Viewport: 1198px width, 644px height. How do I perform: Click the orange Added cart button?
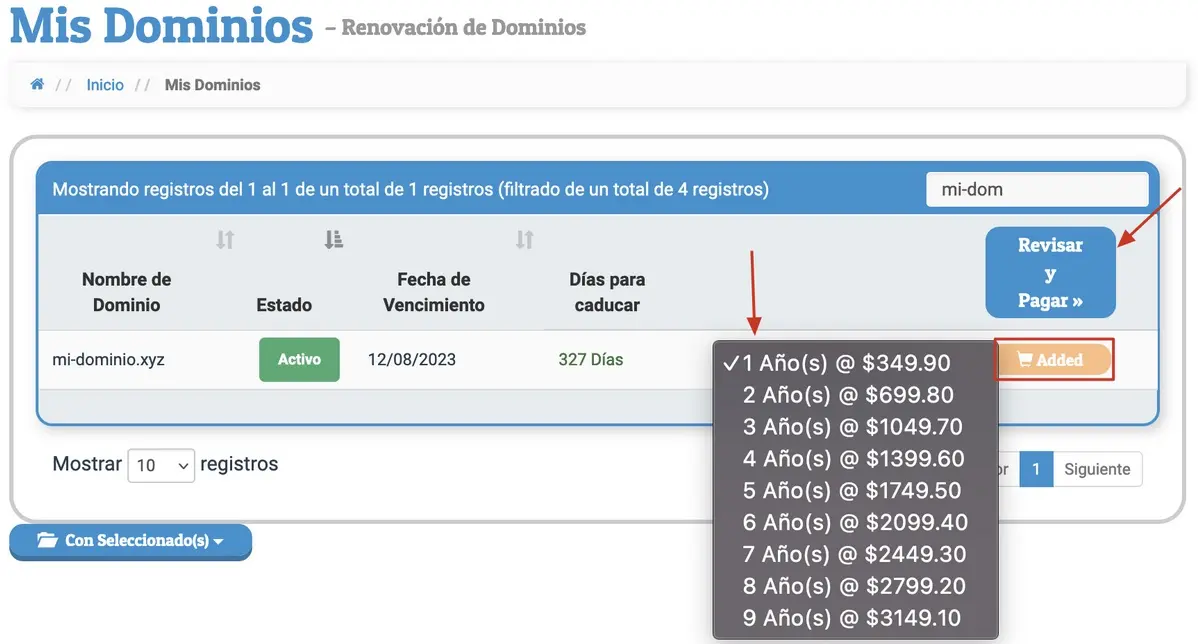(1053, 360)
